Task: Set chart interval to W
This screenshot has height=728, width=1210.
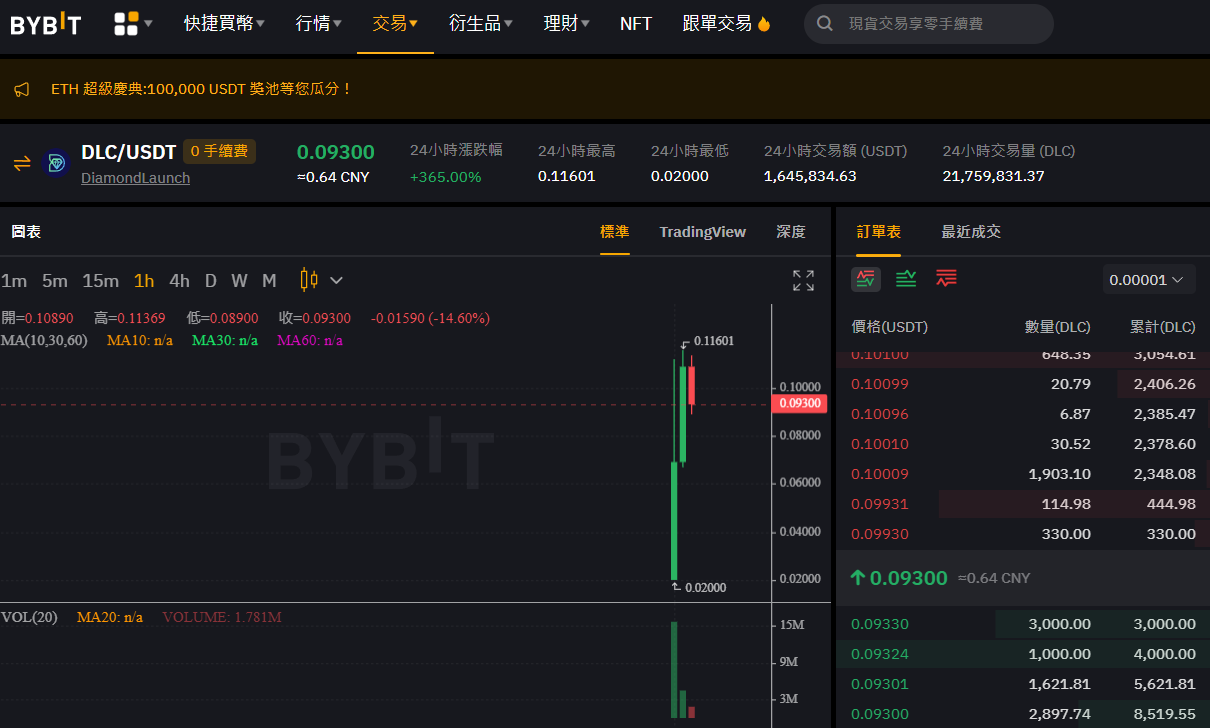Action: 240,281
